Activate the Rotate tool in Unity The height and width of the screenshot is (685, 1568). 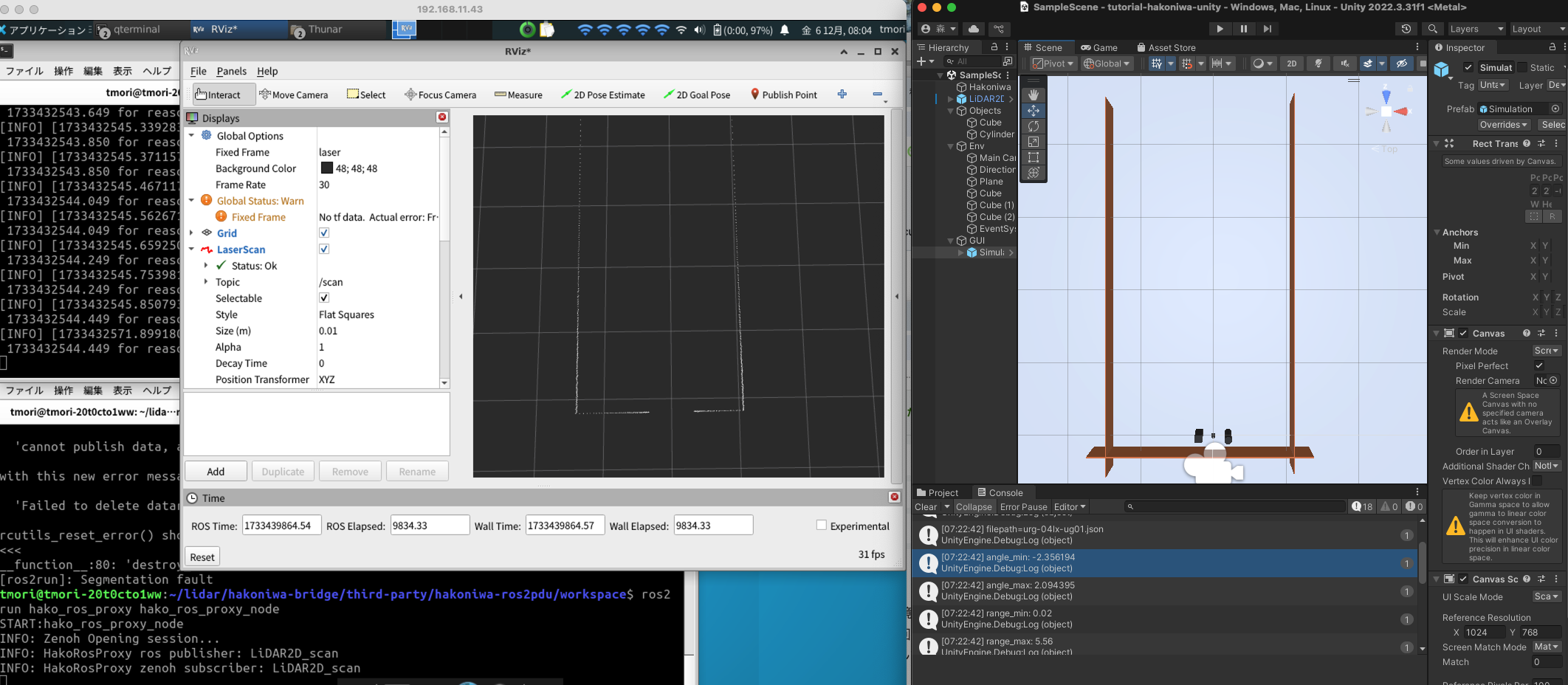coord(1033,126)
